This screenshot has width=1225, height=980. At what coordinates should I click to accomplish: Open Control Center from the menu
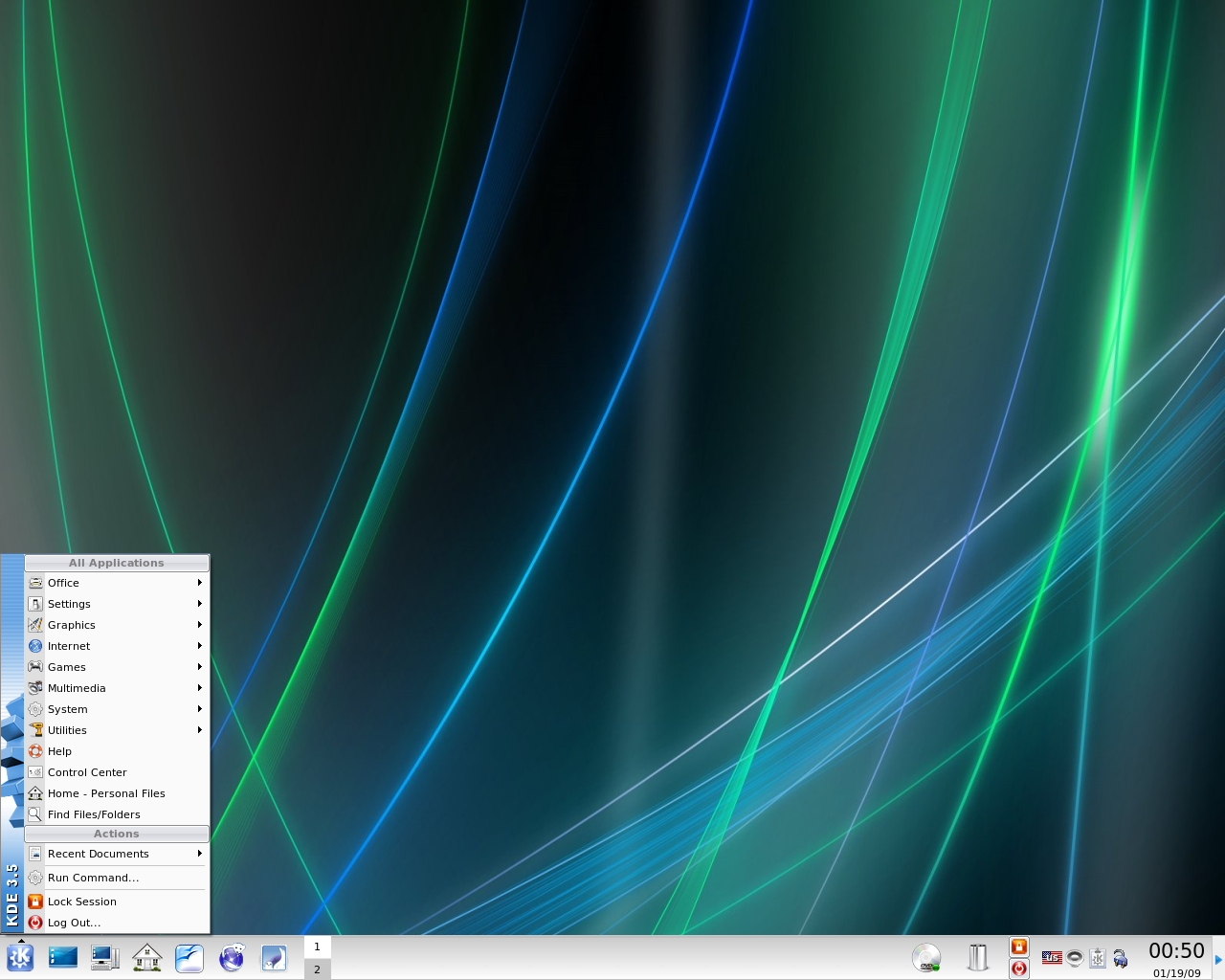[117, 772]
